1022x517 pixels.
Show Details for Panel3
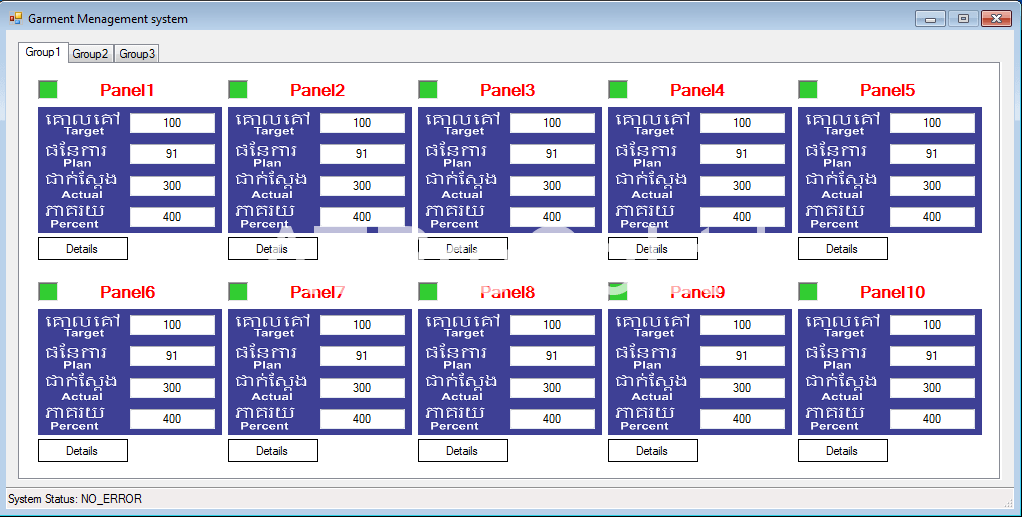463,248
